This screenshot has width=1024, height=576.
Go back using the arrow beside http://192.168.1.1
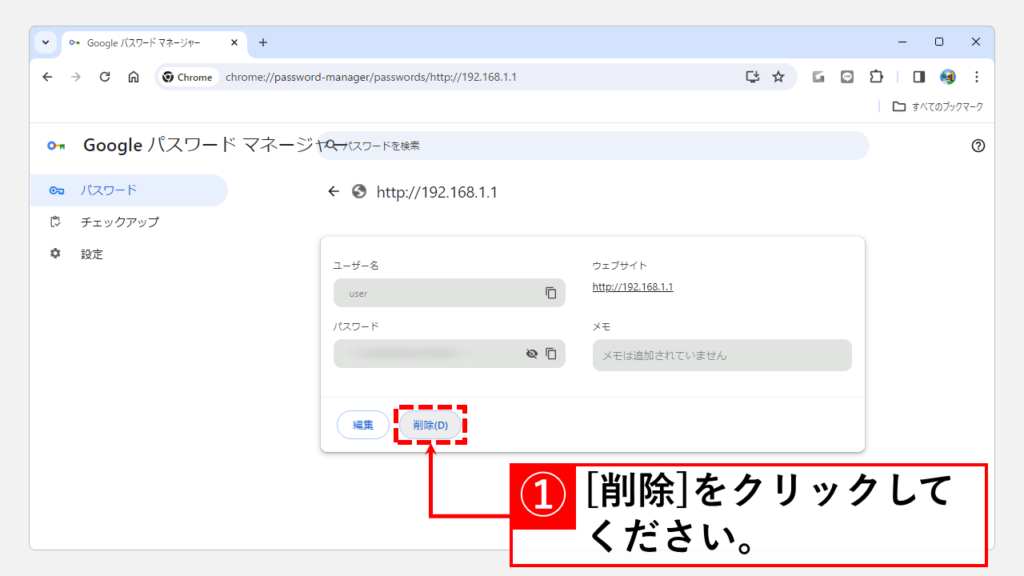(334, 192)
